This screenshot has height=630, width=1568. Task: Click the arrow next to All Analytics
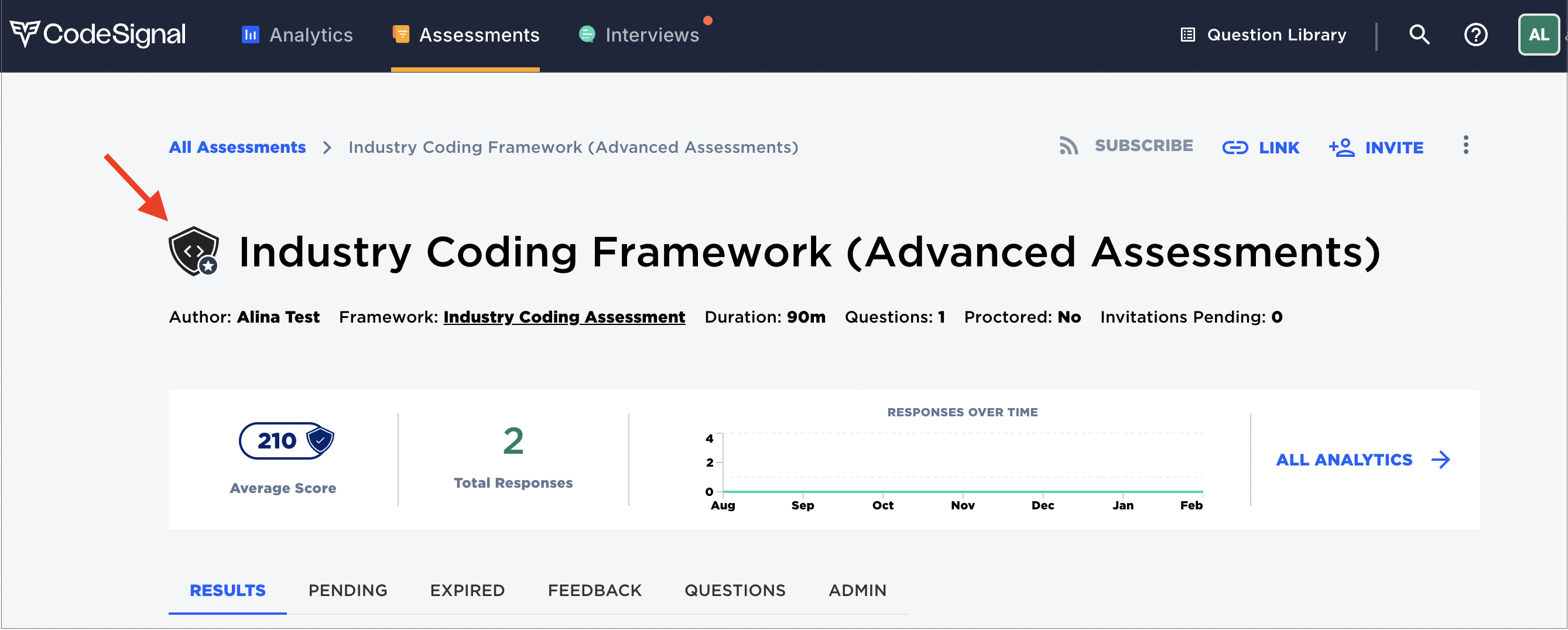coord(1440,460)
